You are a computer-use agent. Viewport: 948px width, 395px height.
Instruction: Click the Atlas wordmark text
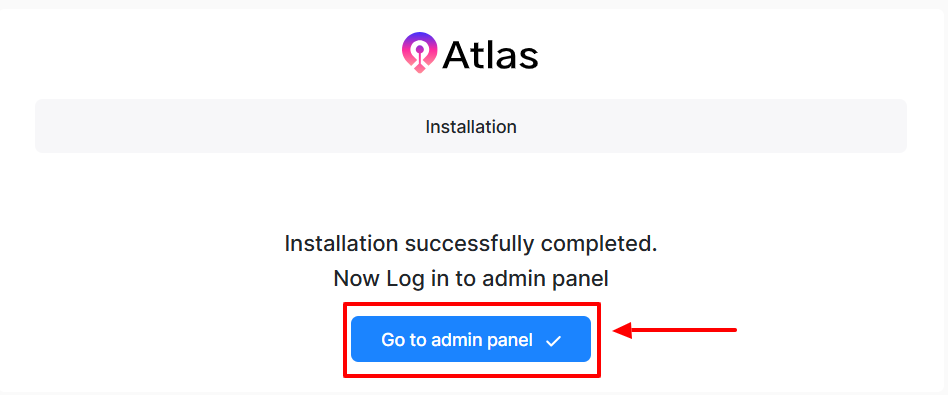point(490,54)
